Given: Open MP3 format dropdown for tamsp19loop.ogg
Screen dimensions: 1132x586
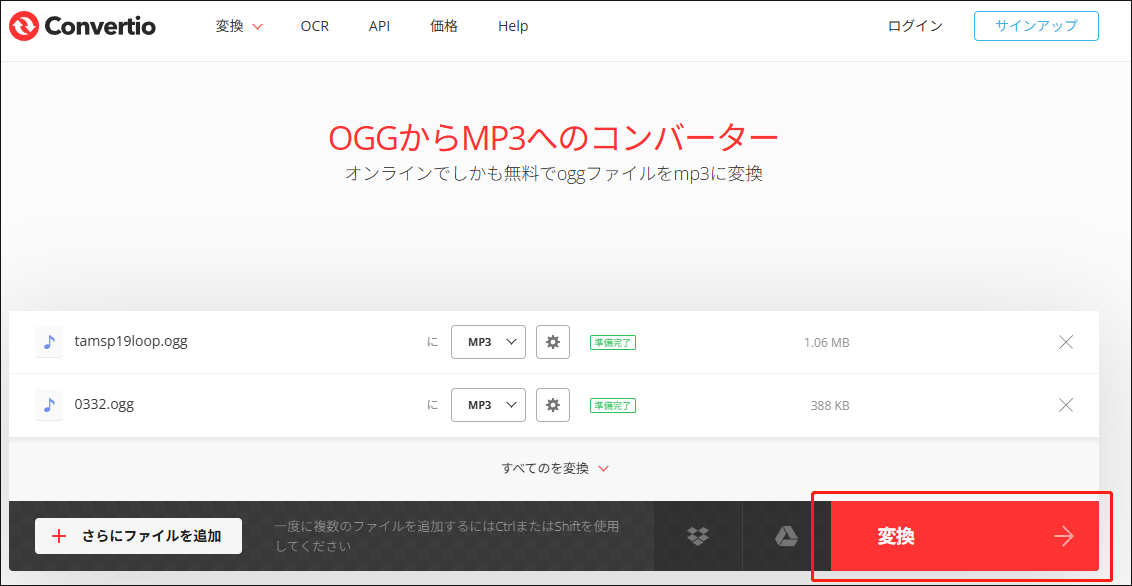Looking at the screenshot, I should [489, 342].
